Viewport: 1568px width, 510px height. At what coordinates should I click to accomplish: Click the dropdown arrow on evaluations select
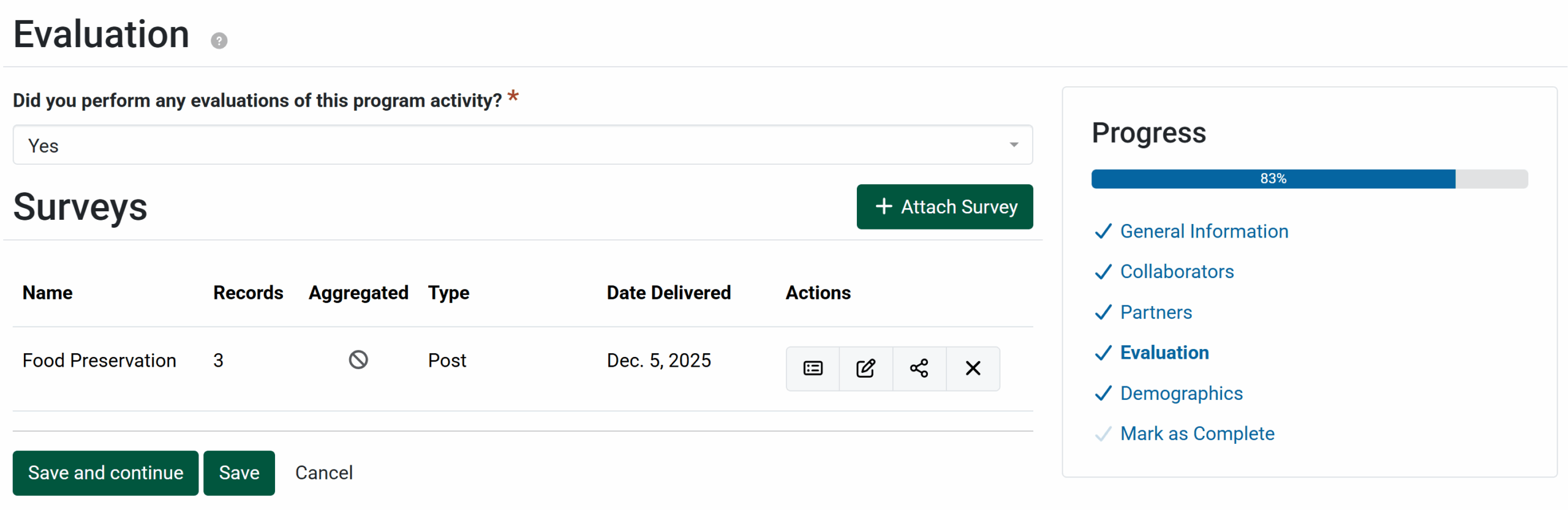click(1014, 146)
